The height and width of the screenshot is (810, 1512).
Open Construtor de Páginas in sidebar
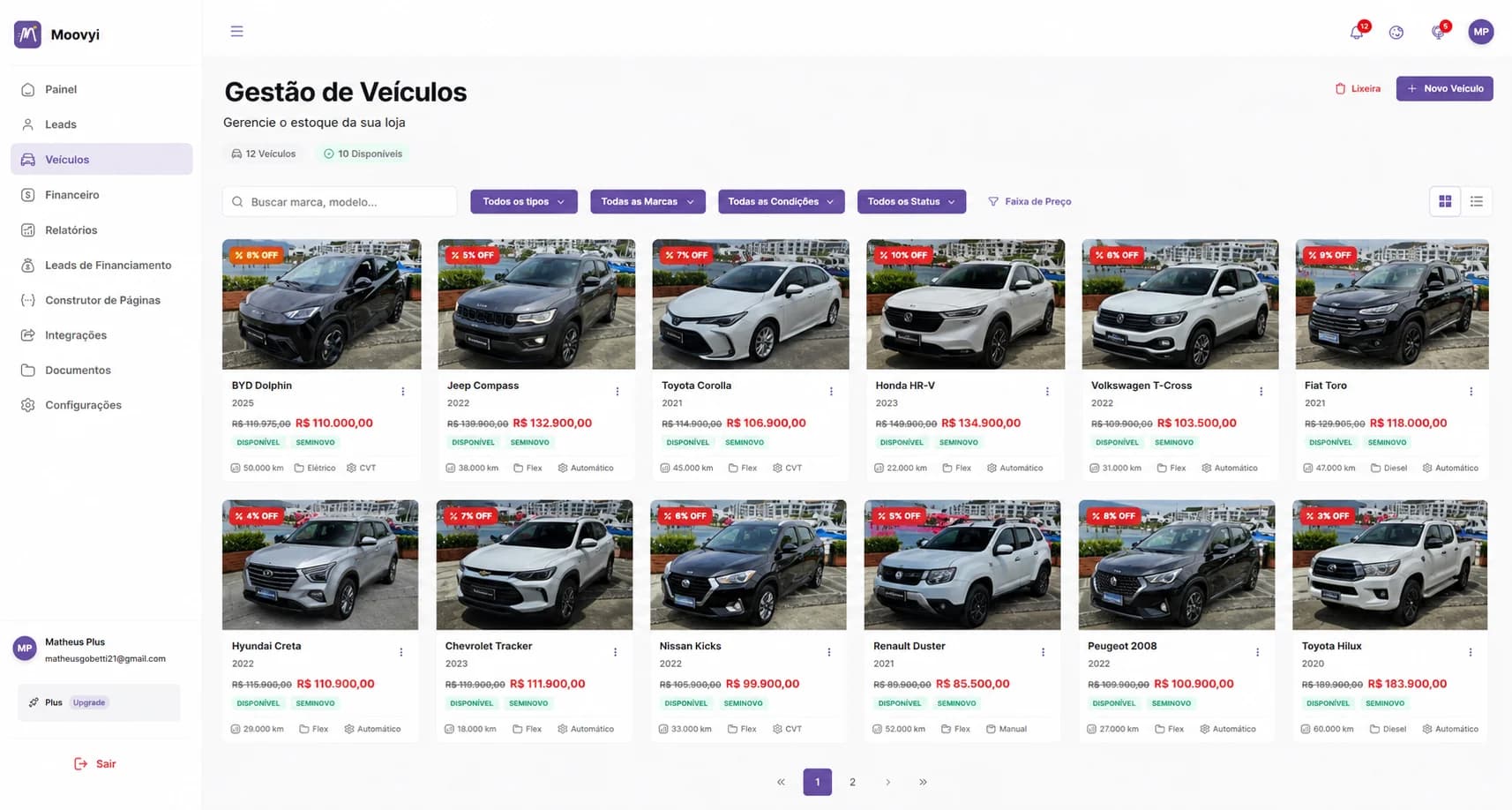click(x=101, y=300)
